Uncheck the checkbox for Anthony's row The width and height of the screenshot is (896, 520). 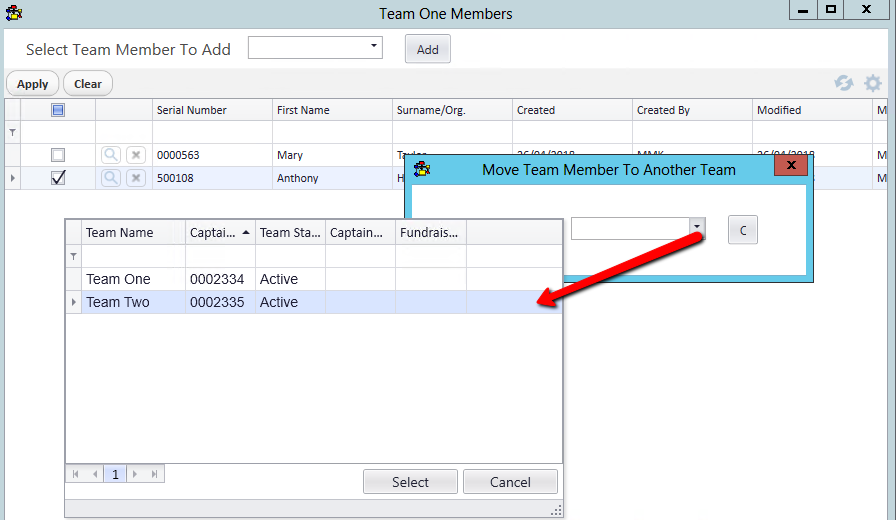[58, 178]
